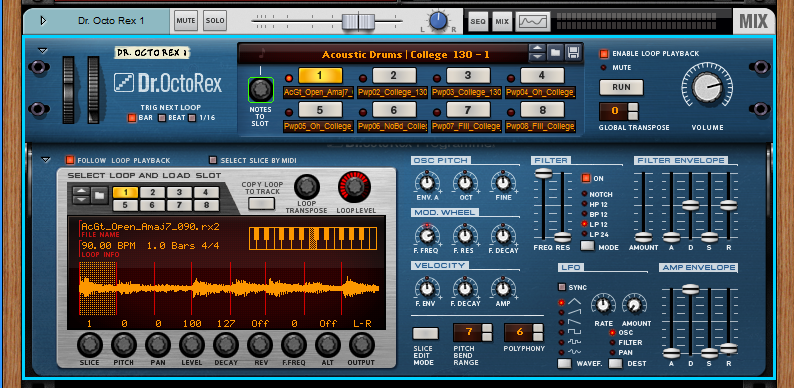
Task: Click the pitch bend wheel
Action: [68, 89]
